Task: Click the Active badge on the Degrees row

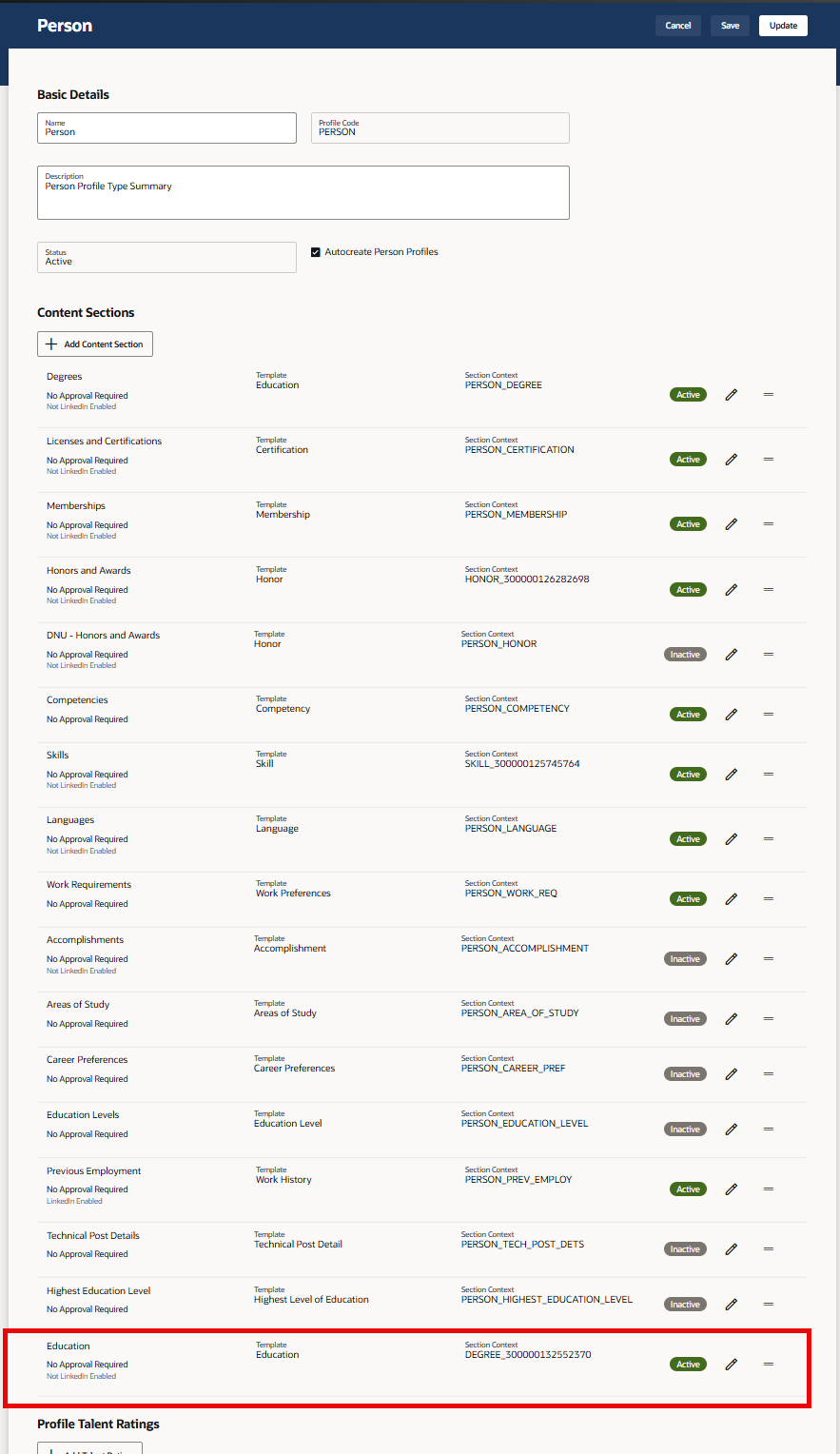Action: click(x=688, y=394)
